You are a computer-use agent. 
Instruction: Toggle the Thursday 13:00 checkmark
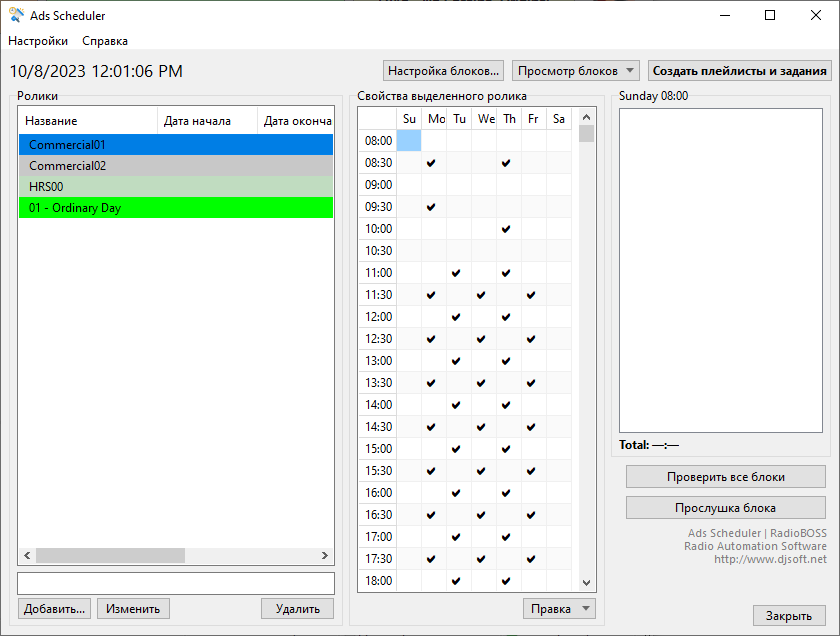click(x=509, y=361)
